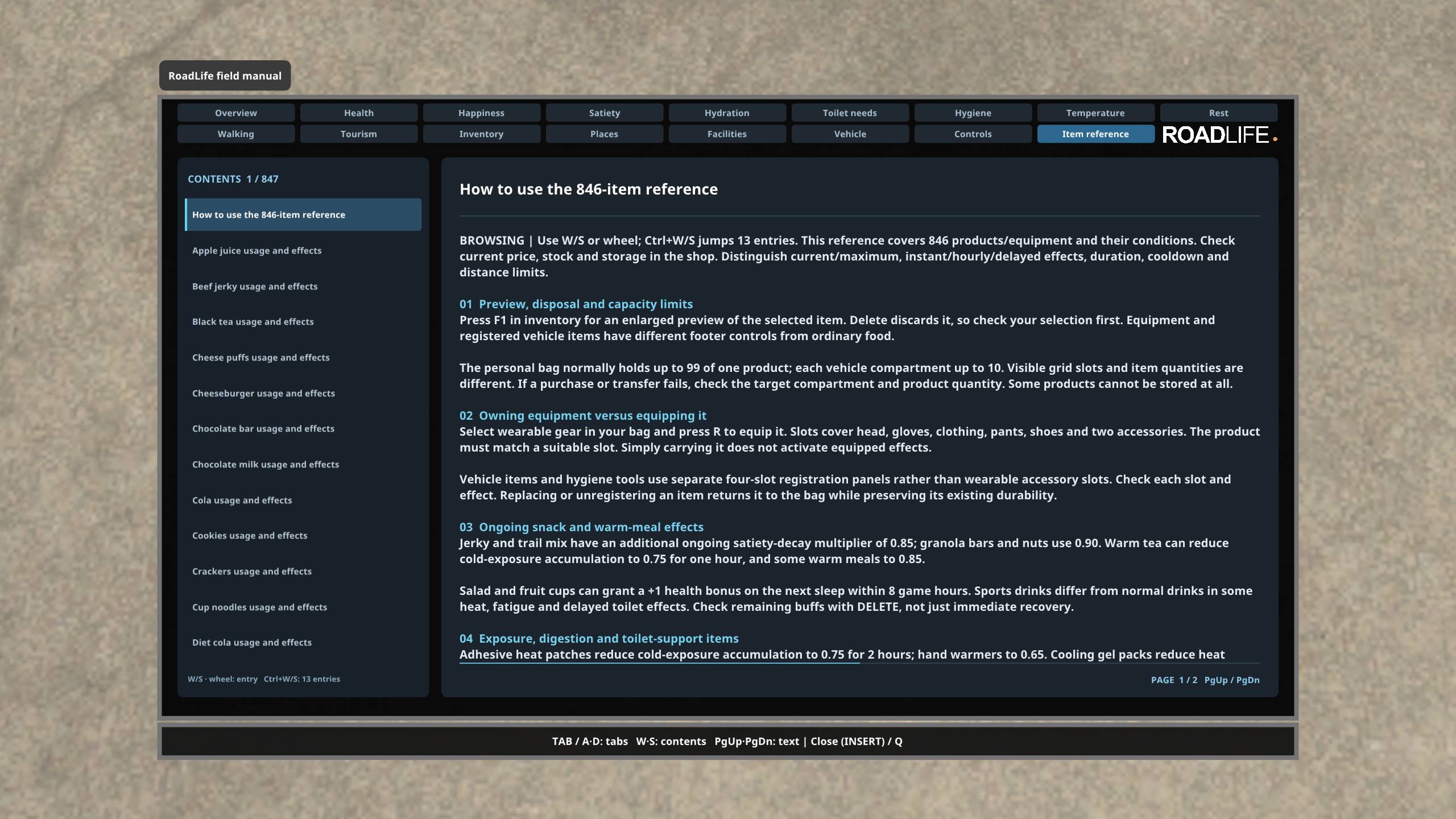Select the Satiety tab
The width and height of the screenshot is (1456, 819).
click(x=605, y=113)
